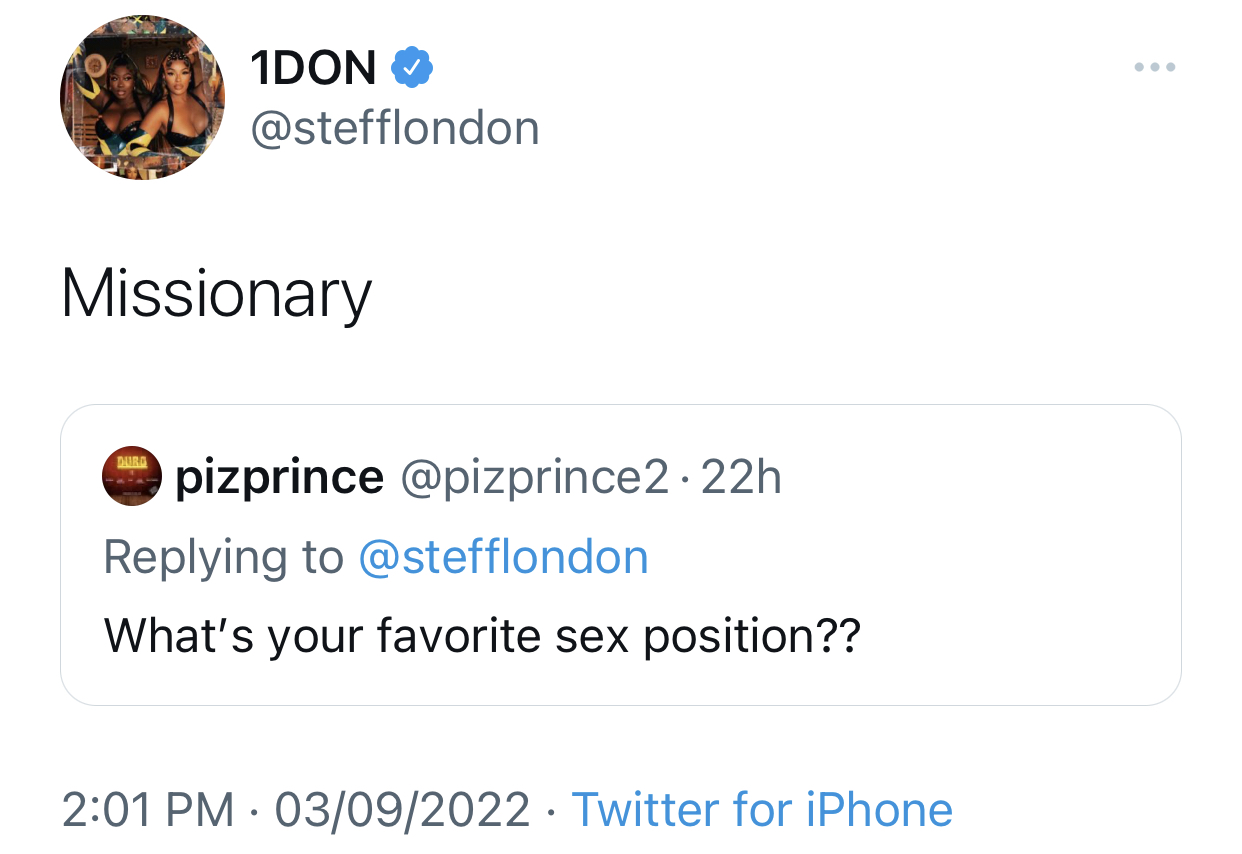Click the double question marks in quote
Viewport: 1242px width, 854px height.
[x=839, y=634]
